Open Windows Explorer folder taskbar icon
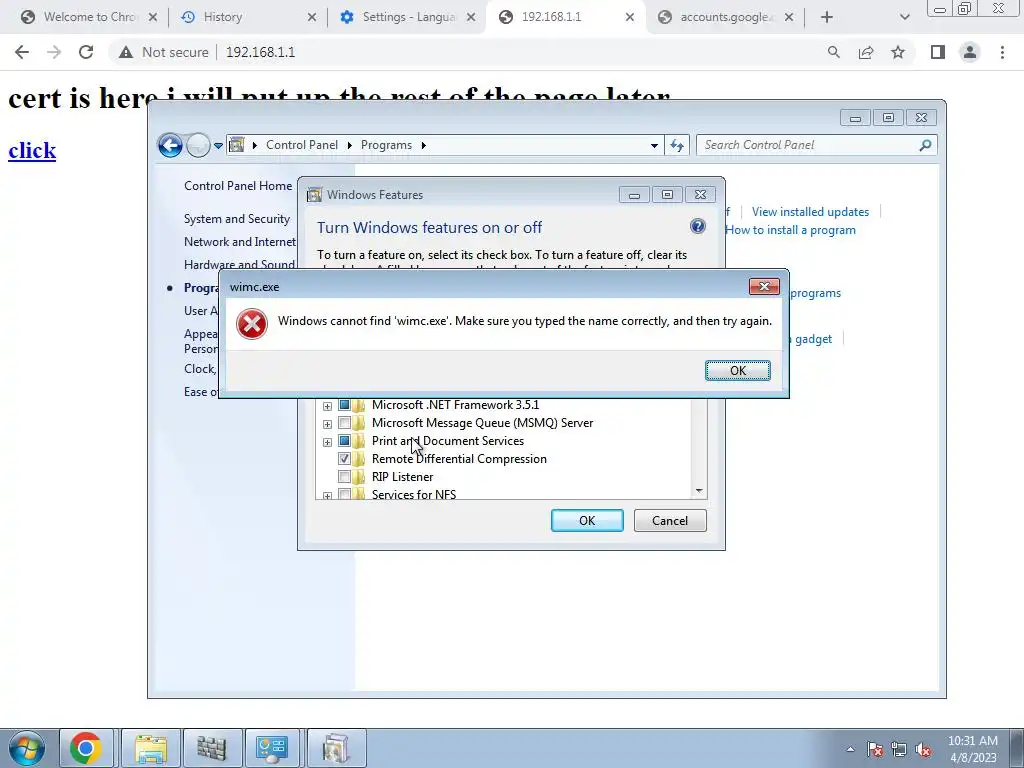The height and width of the screenshot is (768, 1024). 151,748
